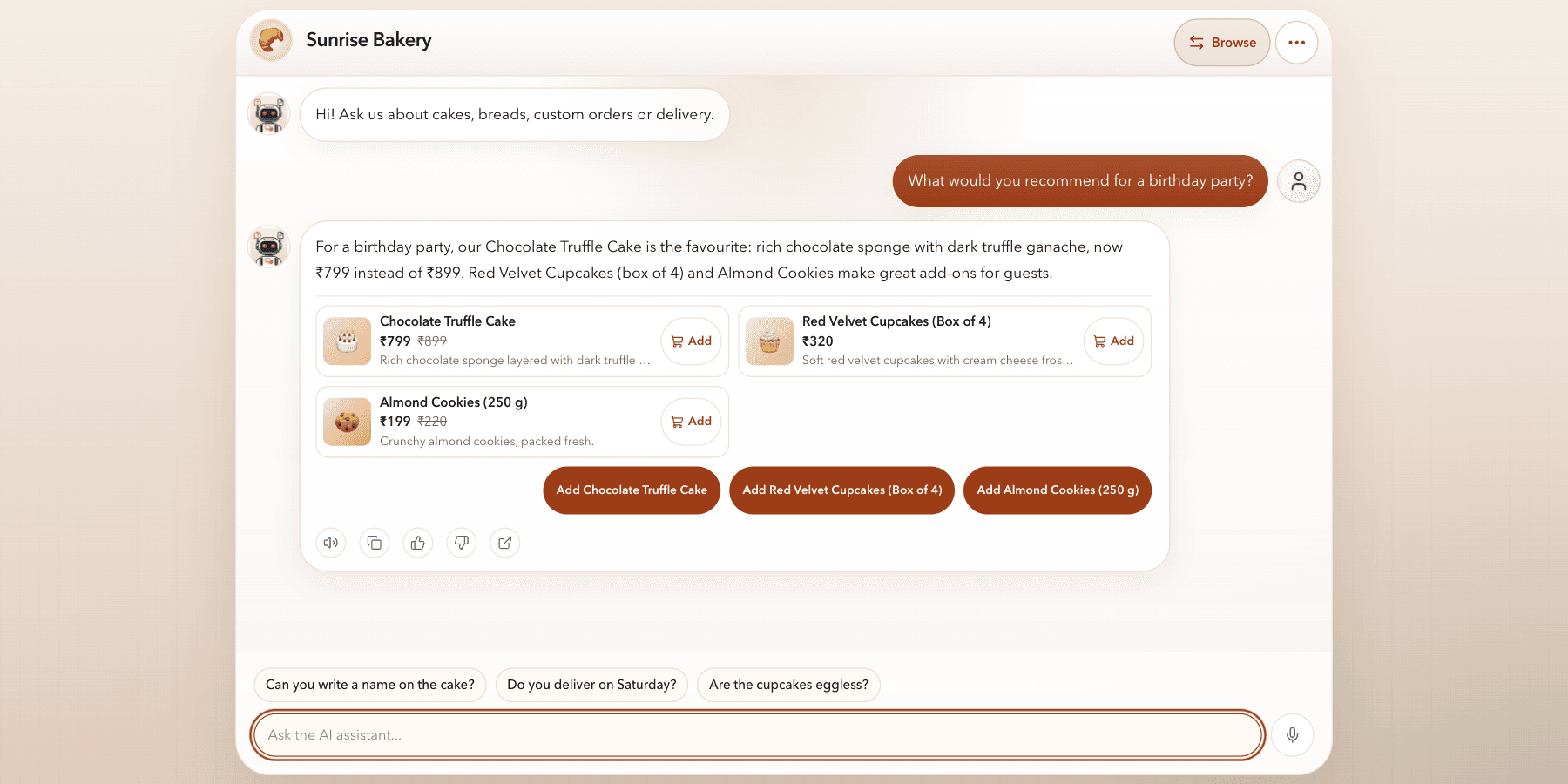Click the user message about a birthday party
1568x784 pixels.
point(1080,181)
